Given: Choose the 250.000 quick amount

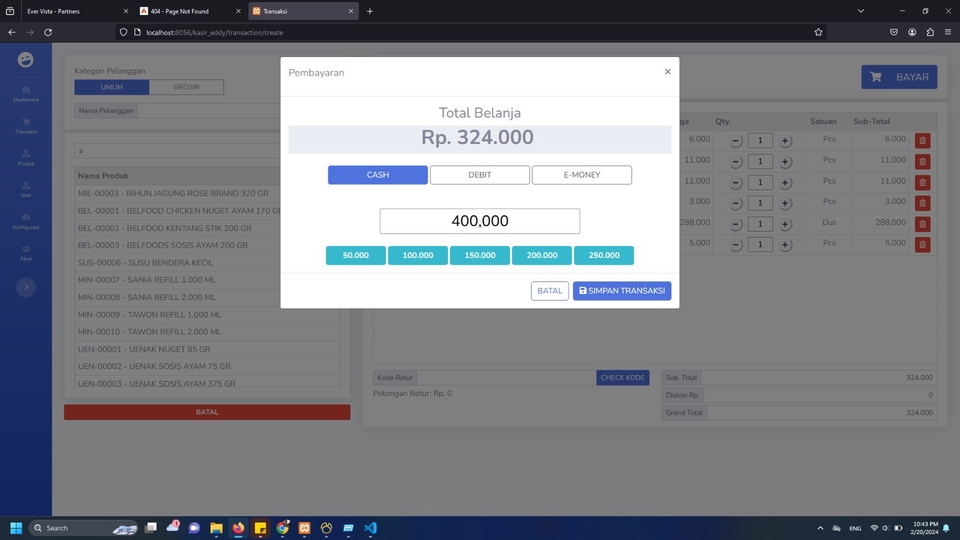Looking at the screenshot, I should (x=604, y=255).
